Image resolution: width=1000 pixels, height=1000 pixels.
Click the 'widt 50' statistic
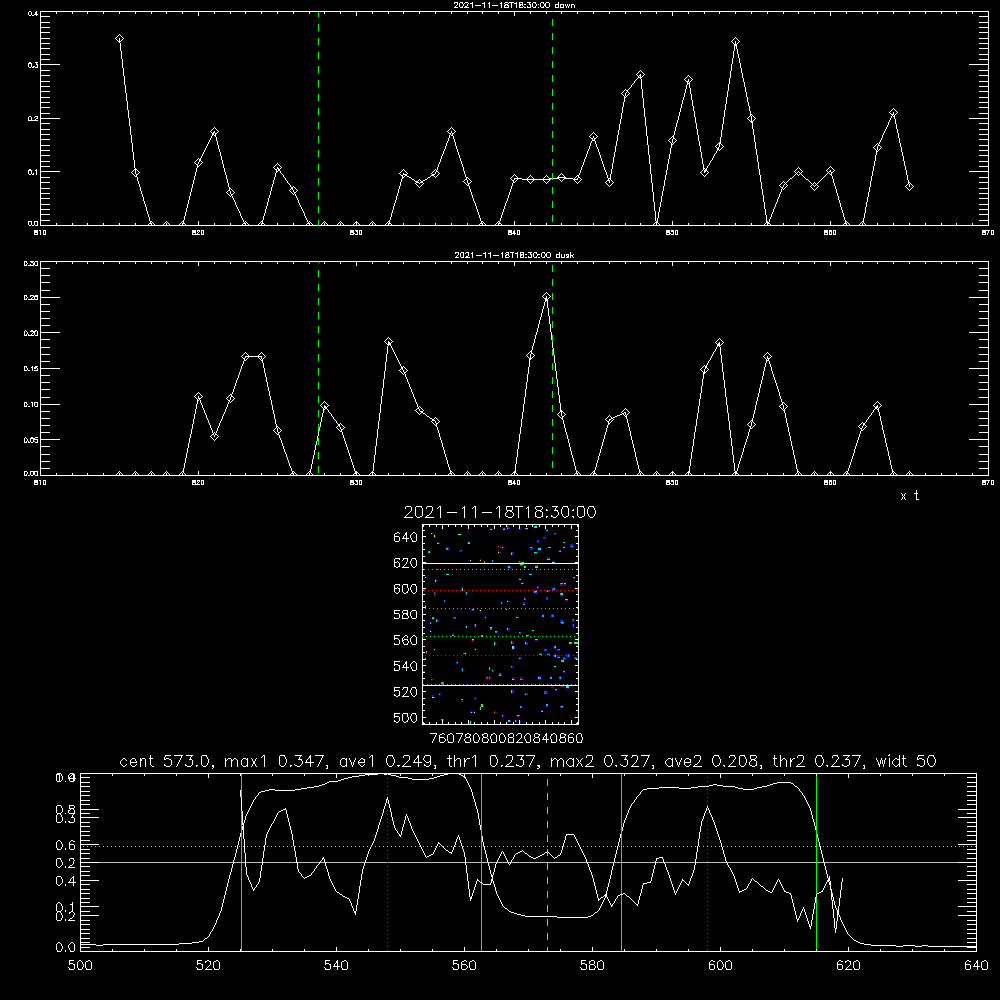pyautogui.click(x=906, y=761)
